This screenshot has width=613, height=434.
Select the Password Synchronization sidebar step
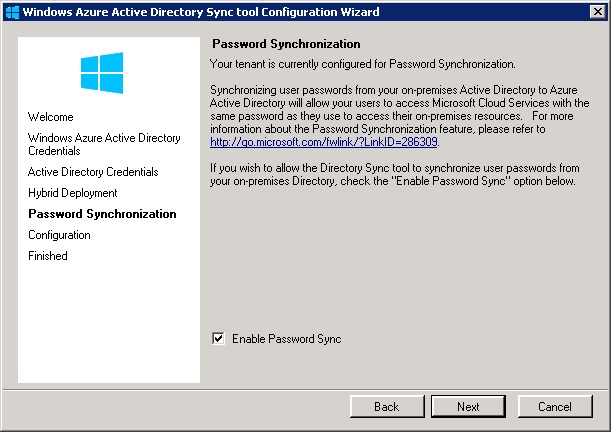click(102, 214)
